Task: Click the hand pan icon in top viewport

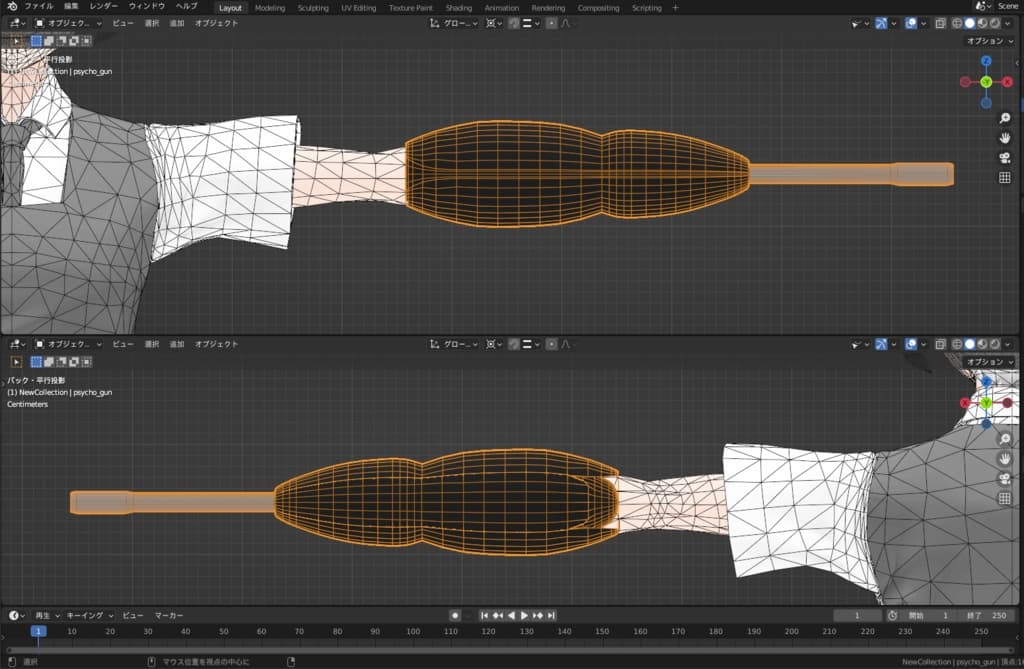Action: [1004, 138]
